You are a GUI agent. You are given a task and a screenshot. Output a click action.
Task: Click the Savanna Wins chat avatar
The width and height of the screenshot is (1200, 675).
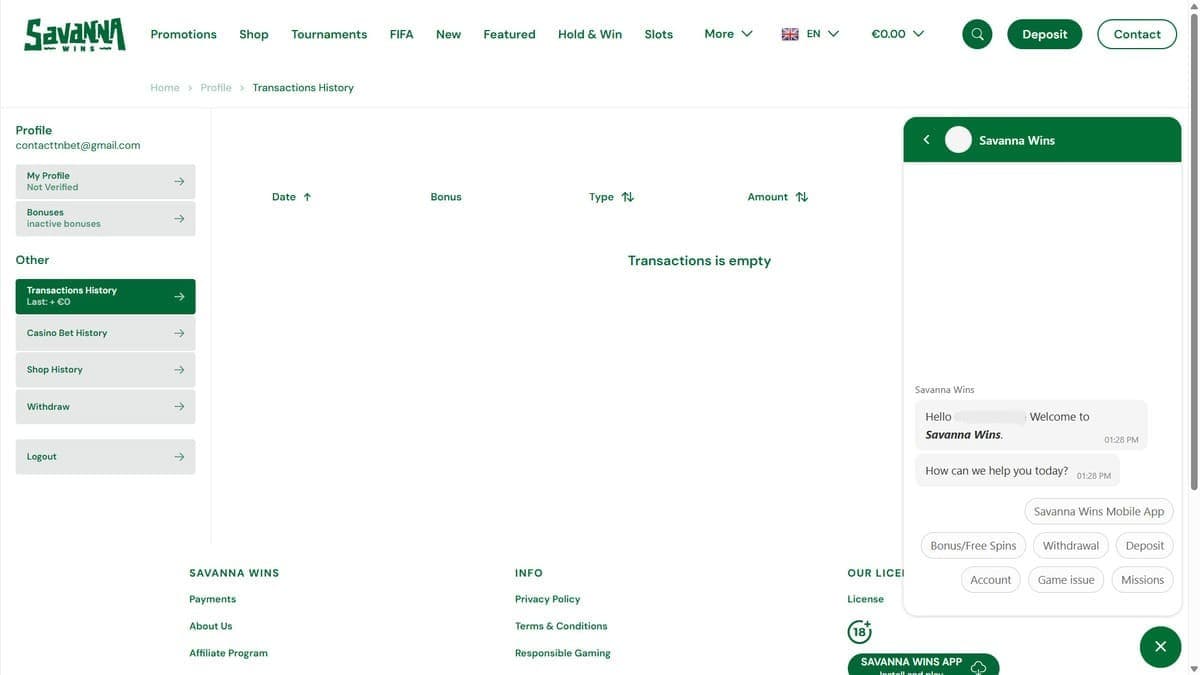(958, 140)
